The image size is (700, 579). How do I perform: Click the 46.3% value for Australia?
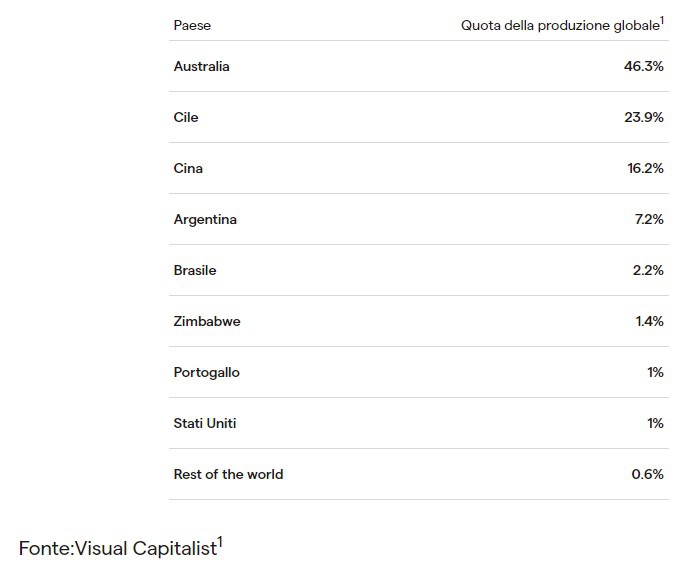643,67
